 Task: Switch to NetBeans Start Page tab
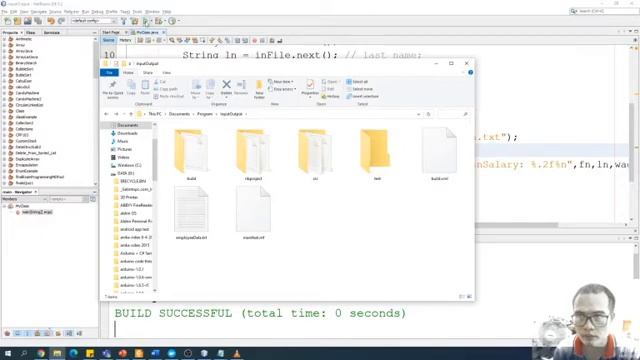point(111,32)
